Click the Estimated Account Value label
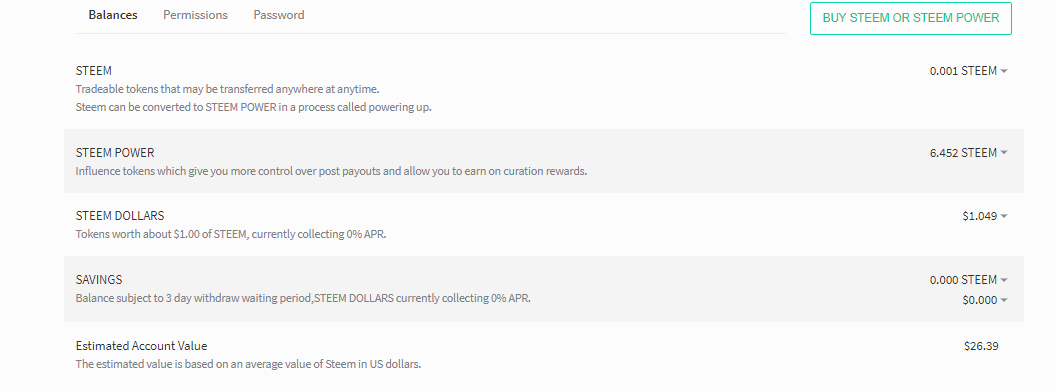 click(141, 346)
